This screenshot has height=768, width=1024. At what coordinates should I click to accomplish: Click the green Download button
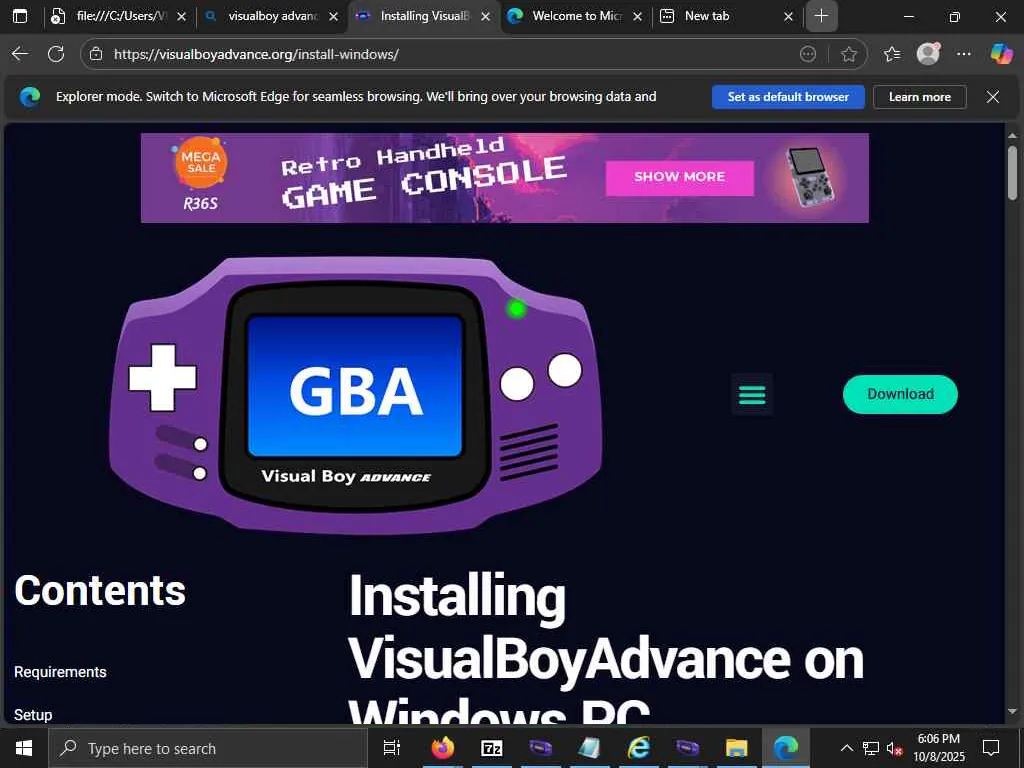tap(900, 394)
